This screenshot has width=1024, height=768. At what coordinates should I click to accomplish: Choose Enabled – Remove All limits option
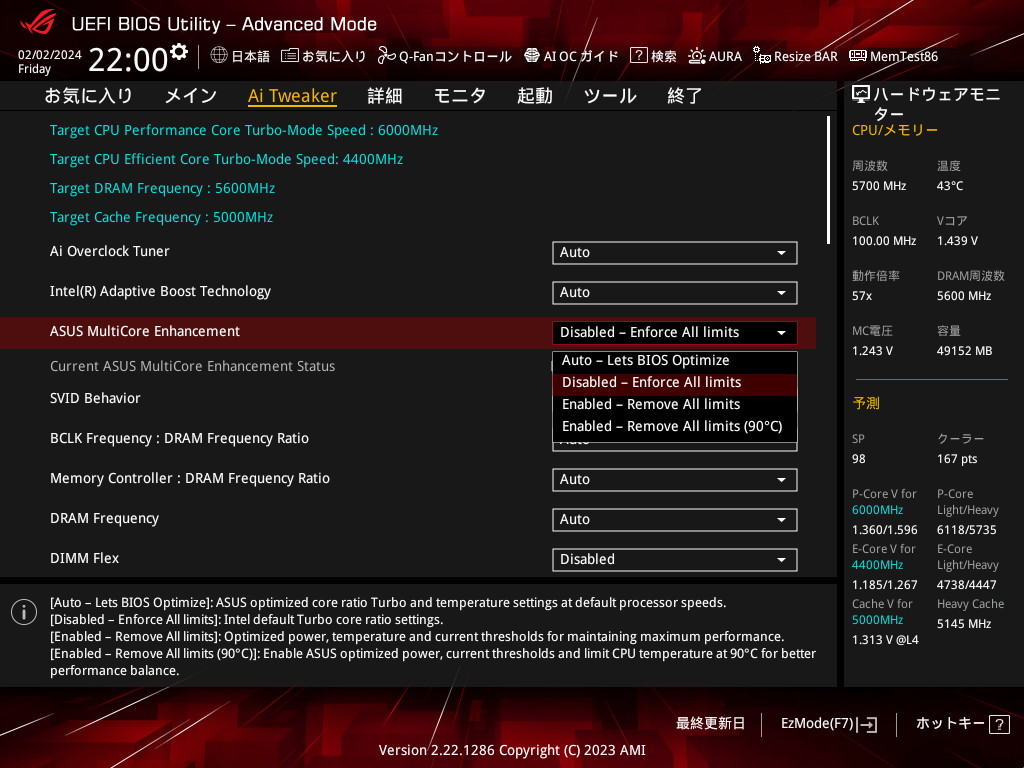point(675,405)
